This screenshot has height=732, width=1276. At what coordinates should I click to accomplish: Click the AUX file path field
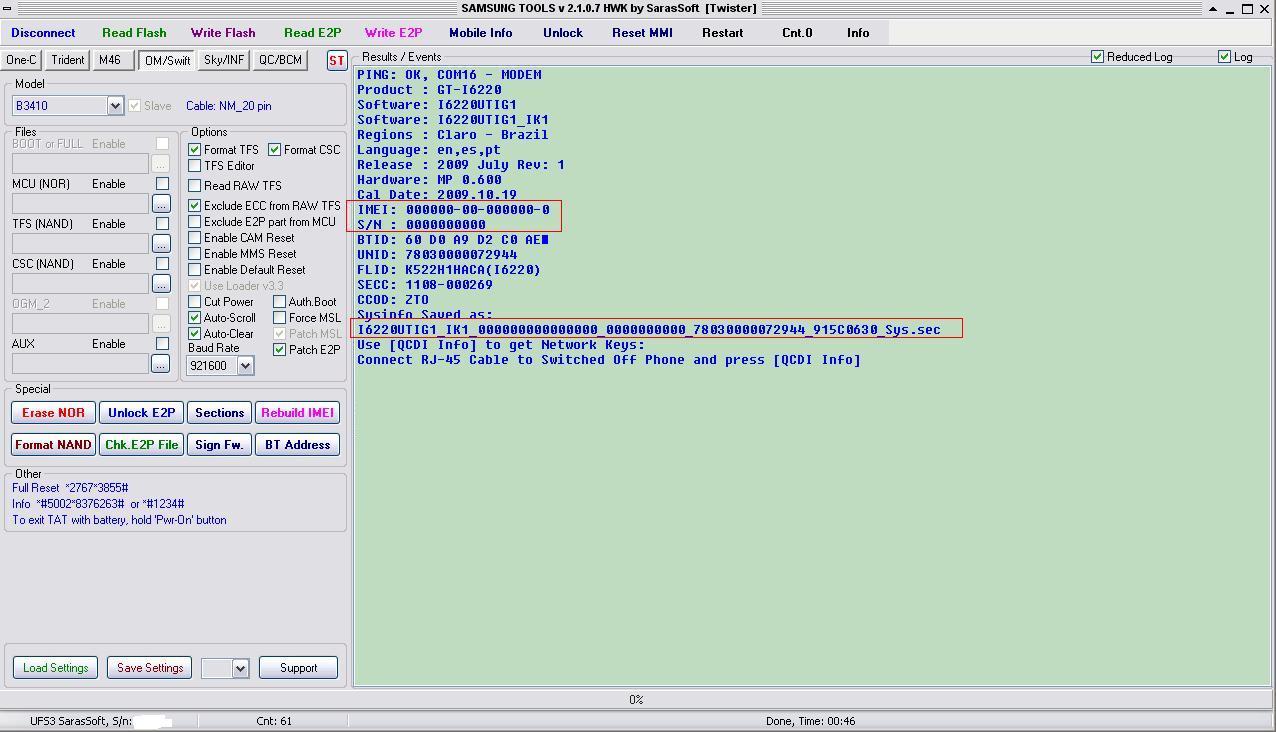[x=80, y=364]
